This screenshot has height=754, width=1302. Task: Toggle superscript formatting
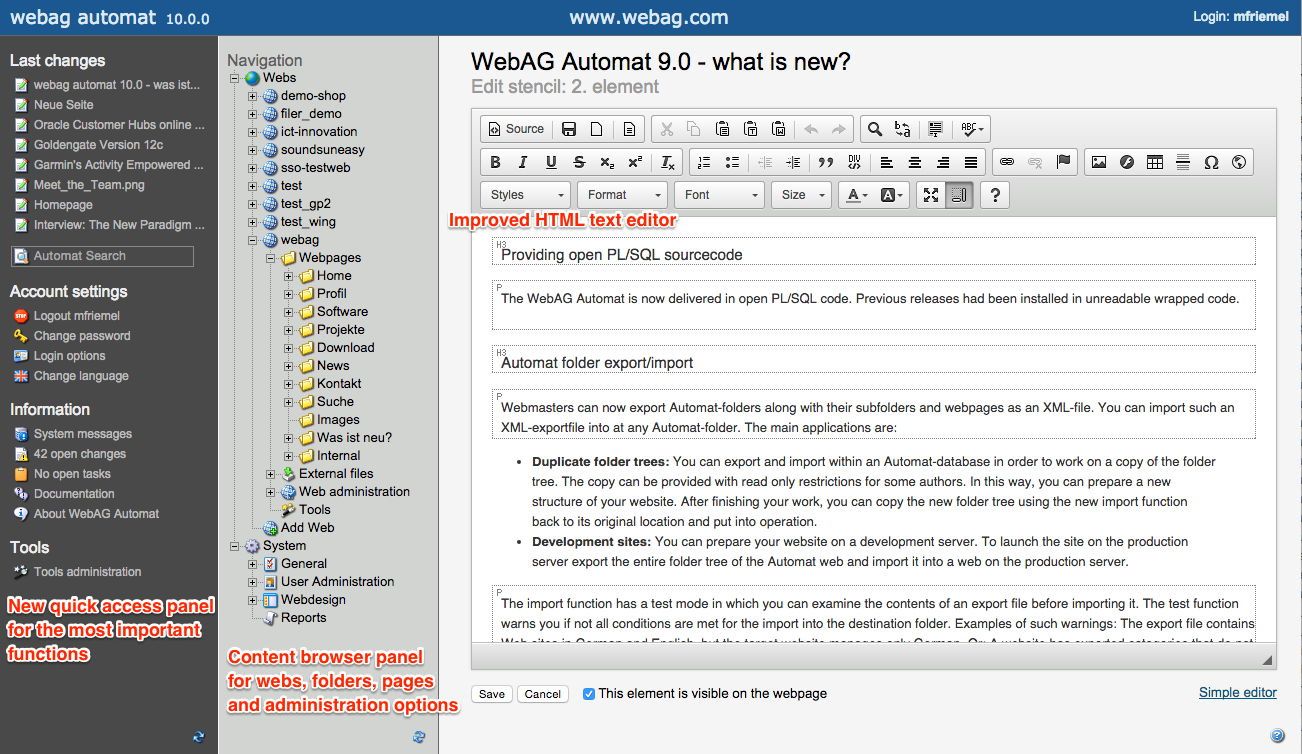click(635, 162)
